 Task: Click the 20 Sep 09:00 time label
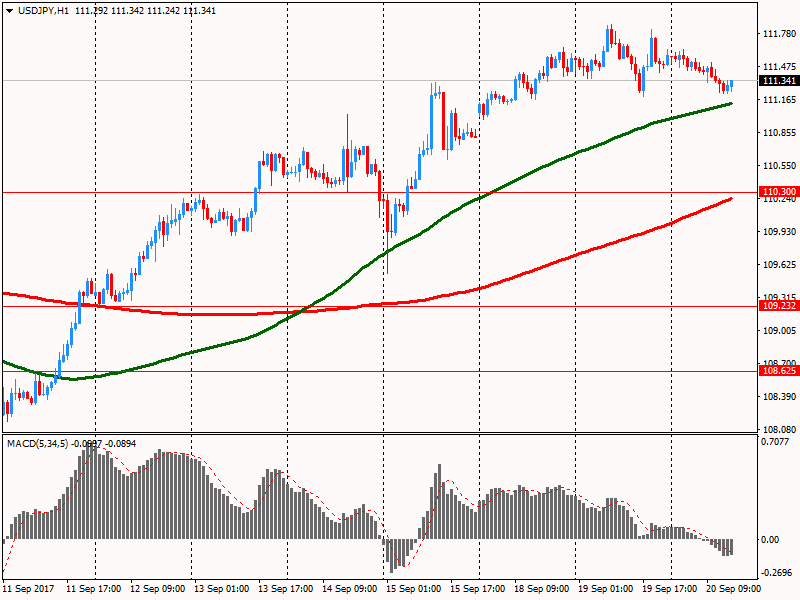click(733, 589)
